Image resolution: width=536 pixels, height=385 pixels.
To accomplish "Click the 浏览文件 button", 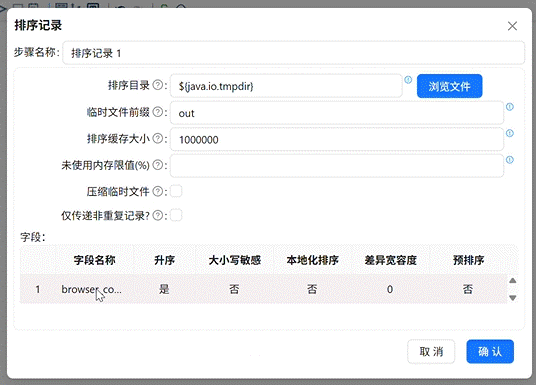I will [449, 86].
